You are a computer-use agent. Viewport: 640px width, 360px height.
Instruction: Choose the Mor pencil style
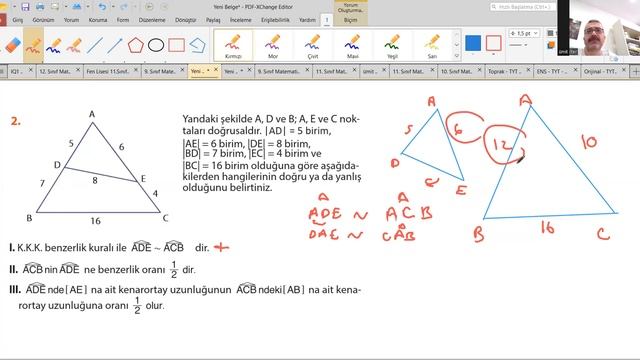(x=273, y=46)
